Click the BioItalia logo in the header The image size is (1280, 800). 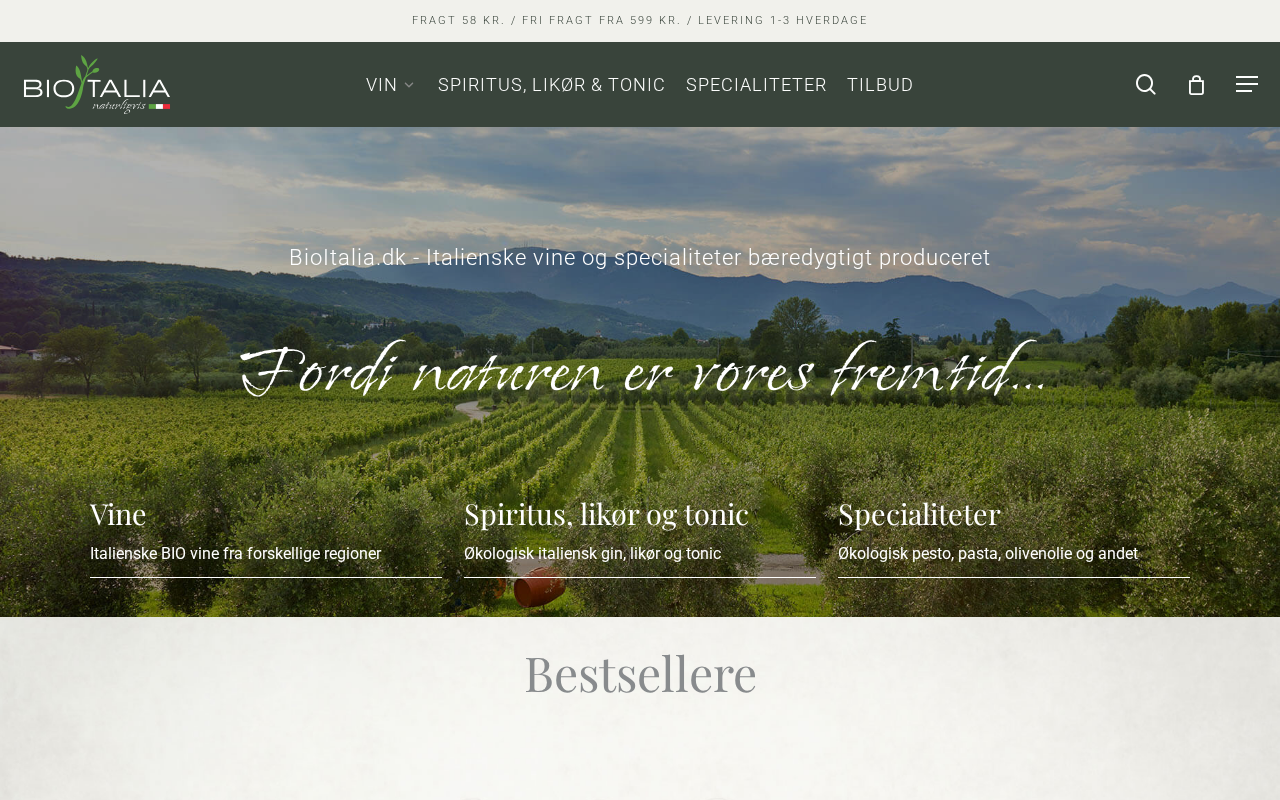pos(97,85)
